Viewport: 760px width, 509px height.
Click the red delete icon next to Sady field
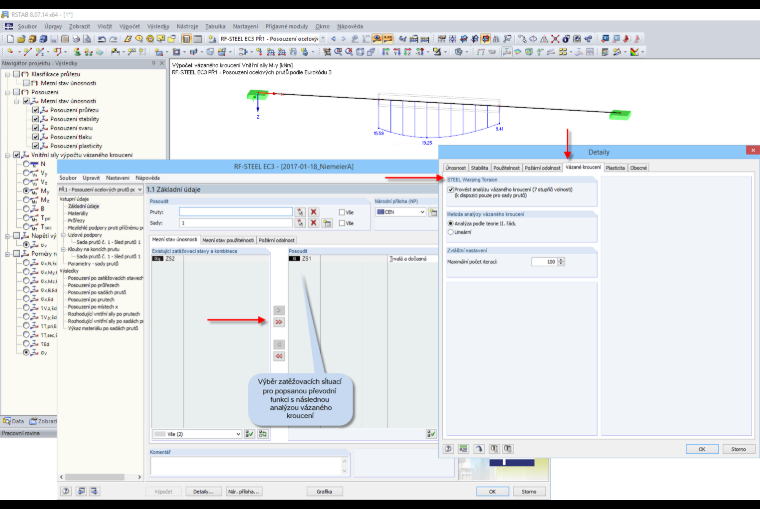[314, 223]
